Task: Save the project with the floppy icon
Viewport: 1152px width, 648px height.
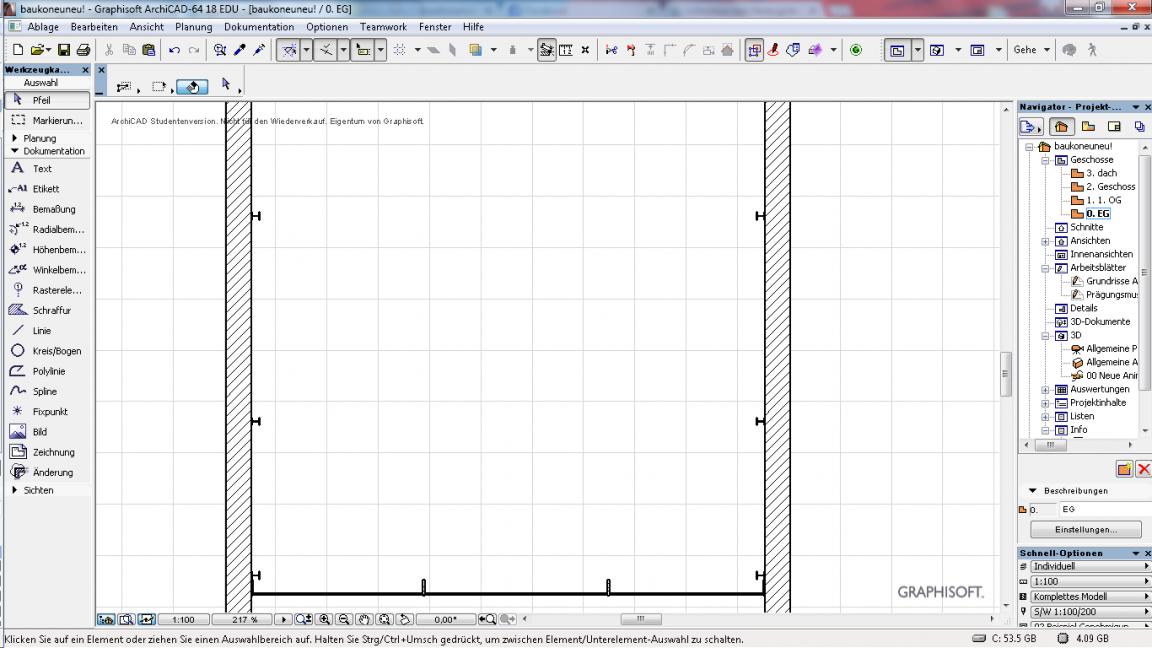Action: (x=64, y=50)
